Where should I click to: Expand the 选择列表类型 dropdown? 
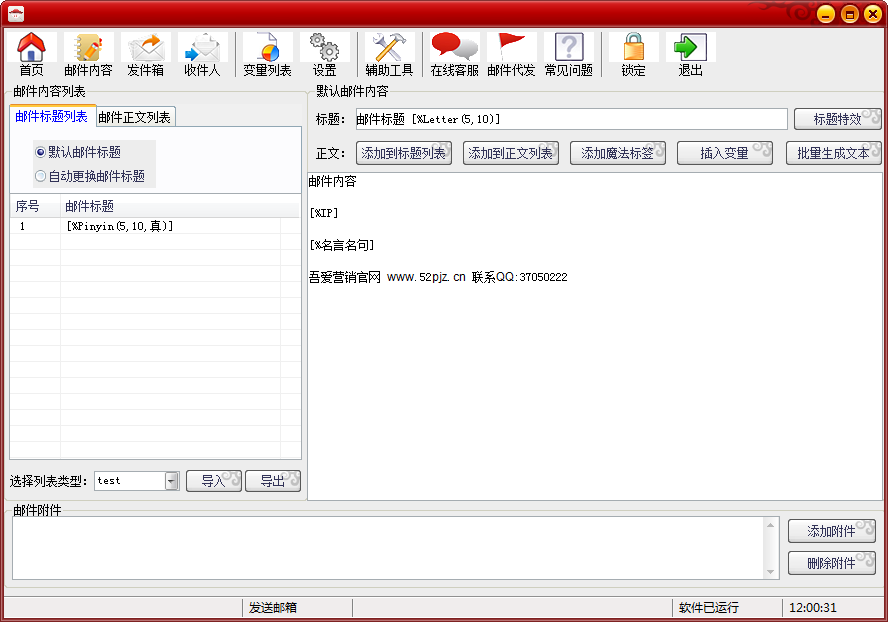172,481
